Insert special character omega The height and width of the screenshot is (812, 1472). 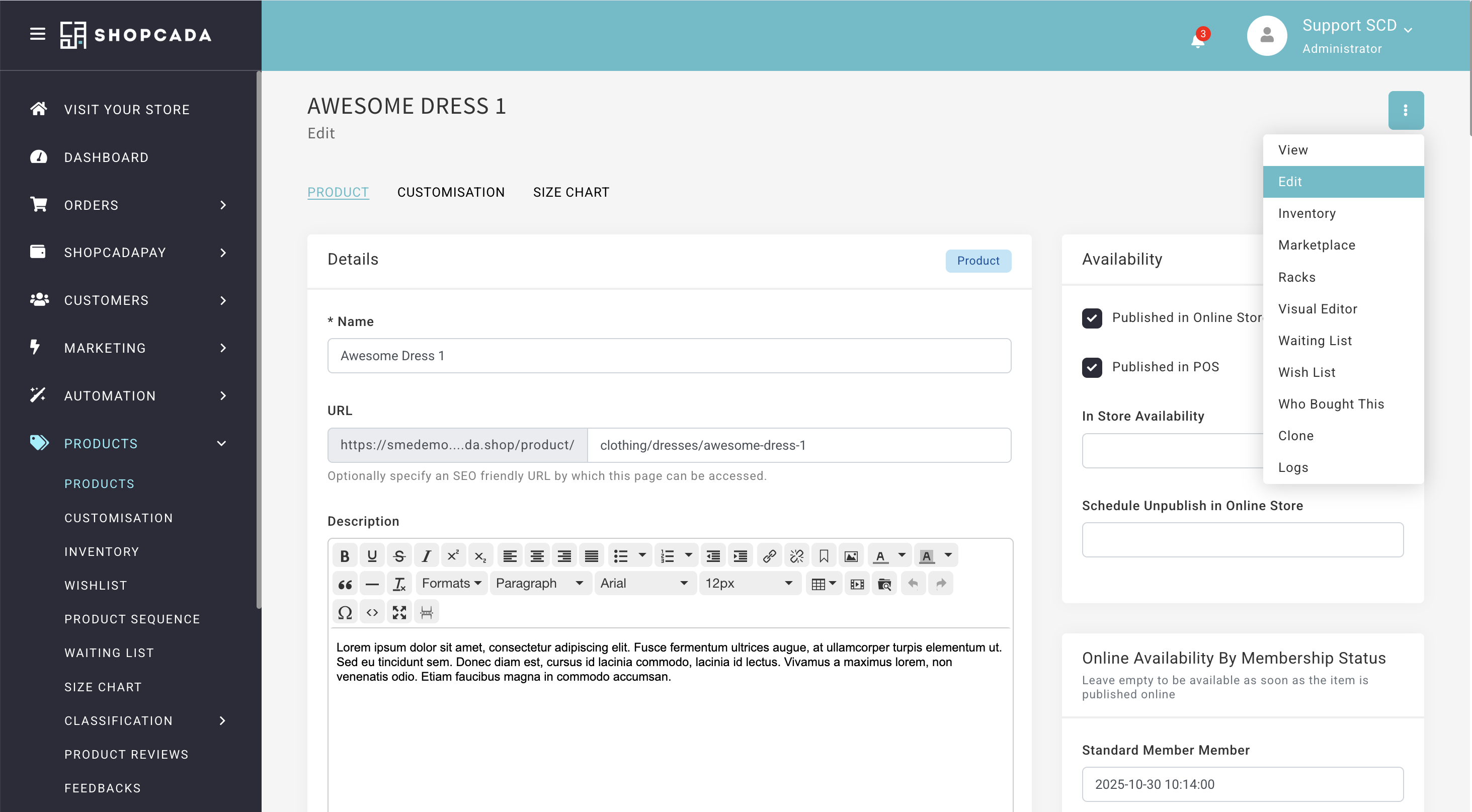pyautogui.click(x=345, y=612)
